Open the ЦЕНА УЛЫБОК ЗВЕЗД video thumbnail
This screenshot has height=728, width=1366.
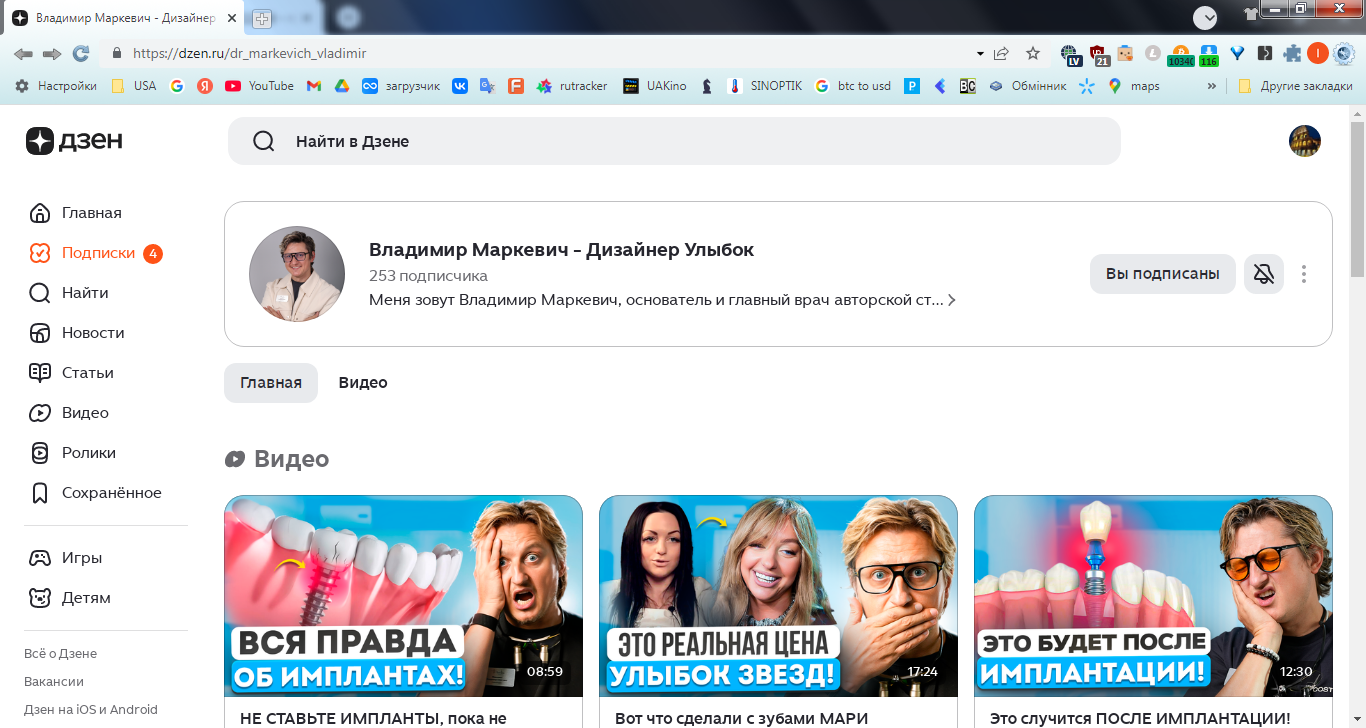(778, 596)
